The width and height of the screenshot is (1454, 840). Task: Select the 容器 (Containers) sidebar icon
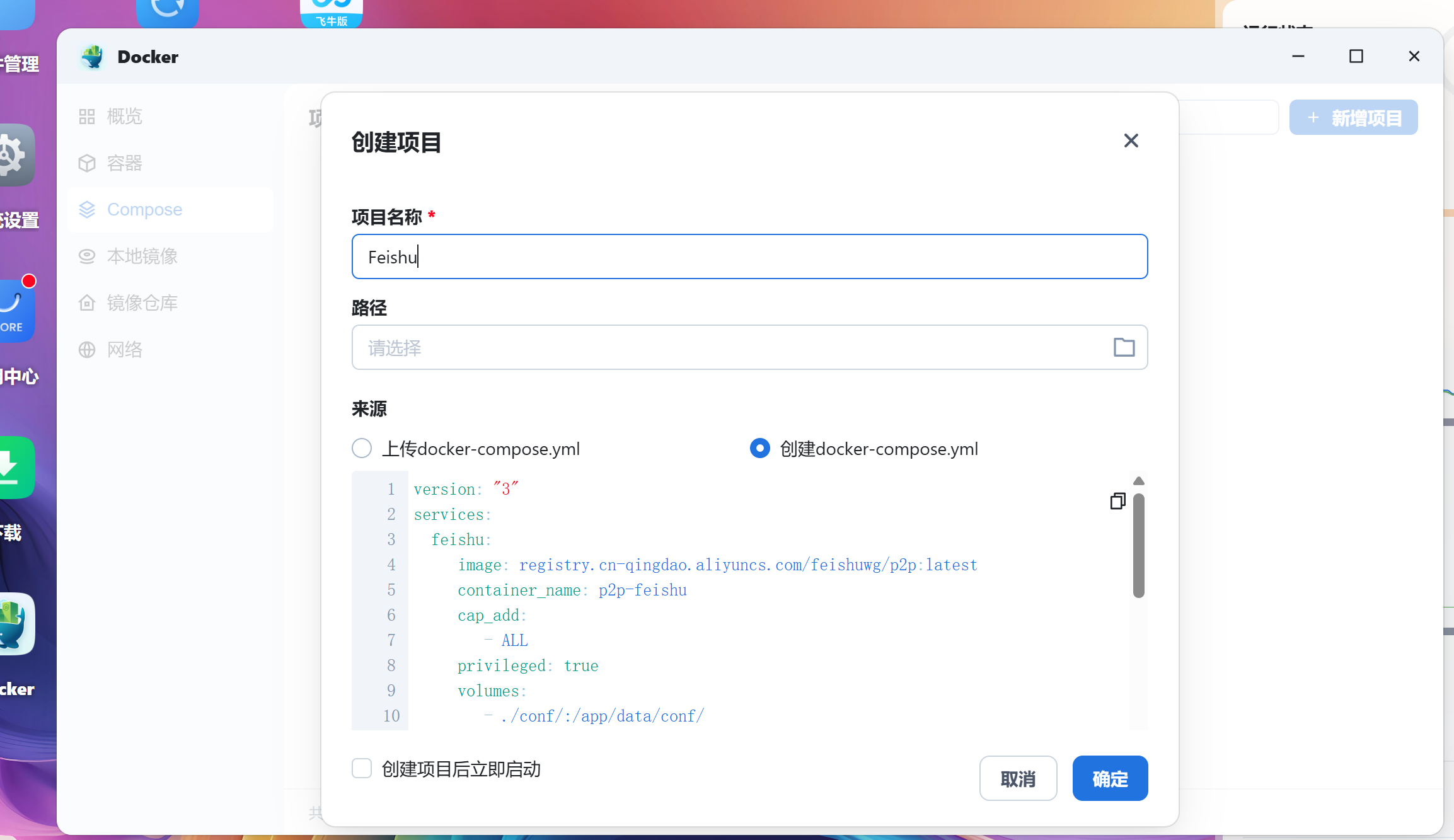pos(87,163)
